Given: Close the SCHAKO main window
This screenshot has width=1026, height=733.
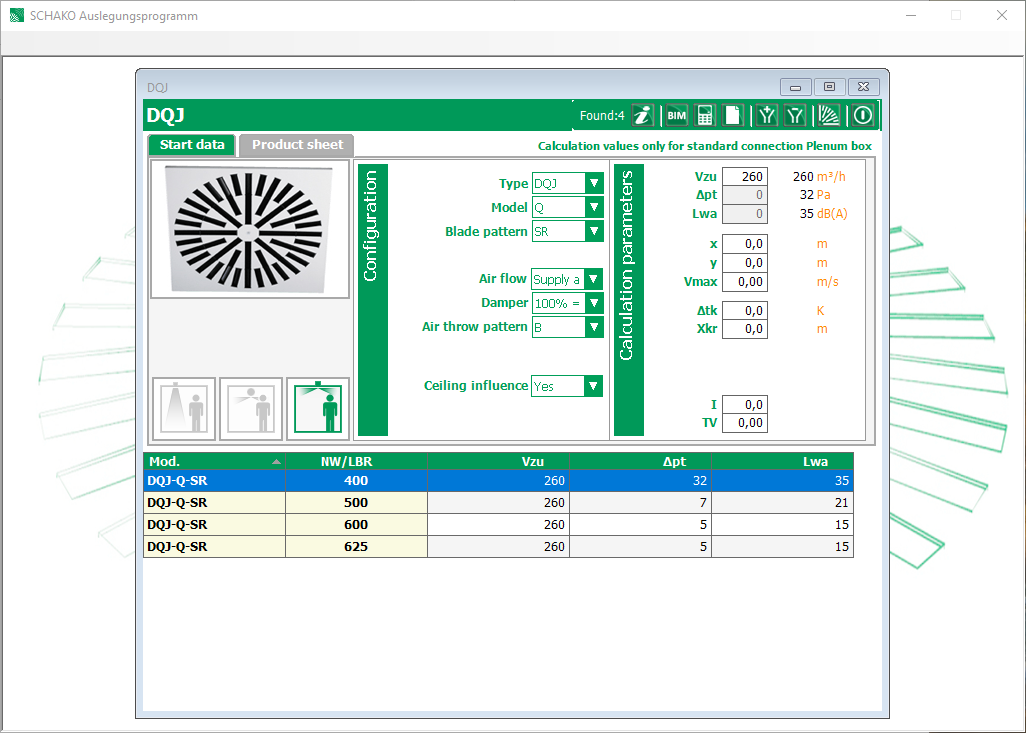Looking at the screenshot, I should point(1002,15).
